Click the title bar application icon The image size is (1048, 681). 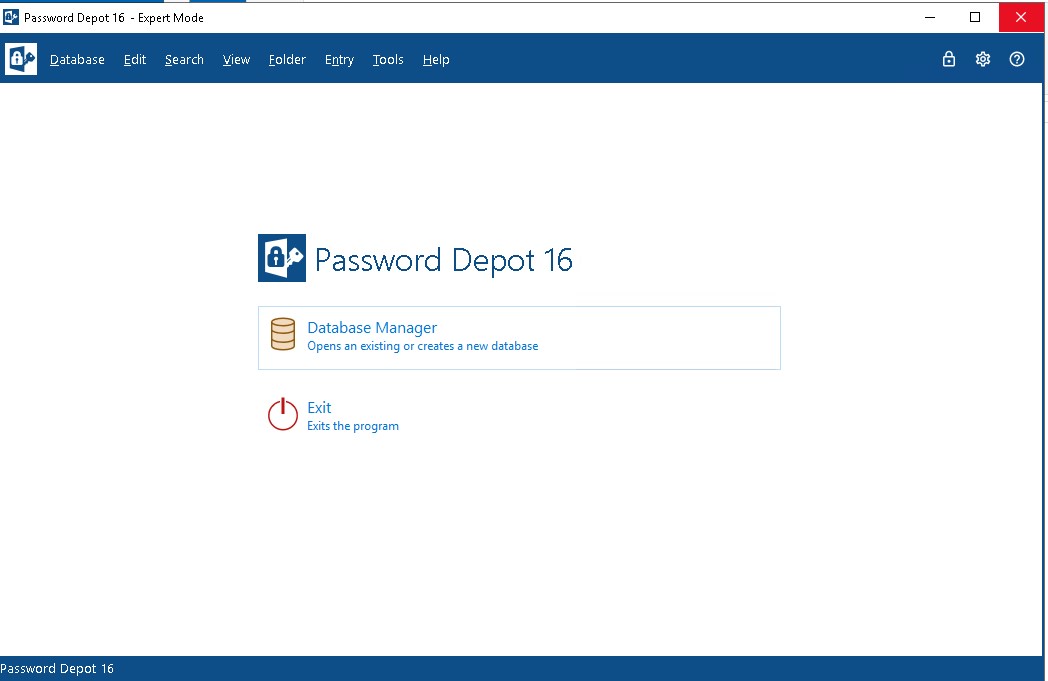tap(11, 17)
